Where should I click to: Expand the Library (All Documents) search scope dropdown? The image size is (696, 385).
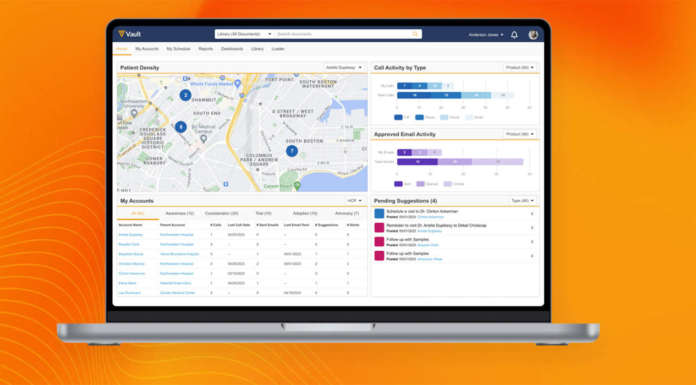coord(244,34)
